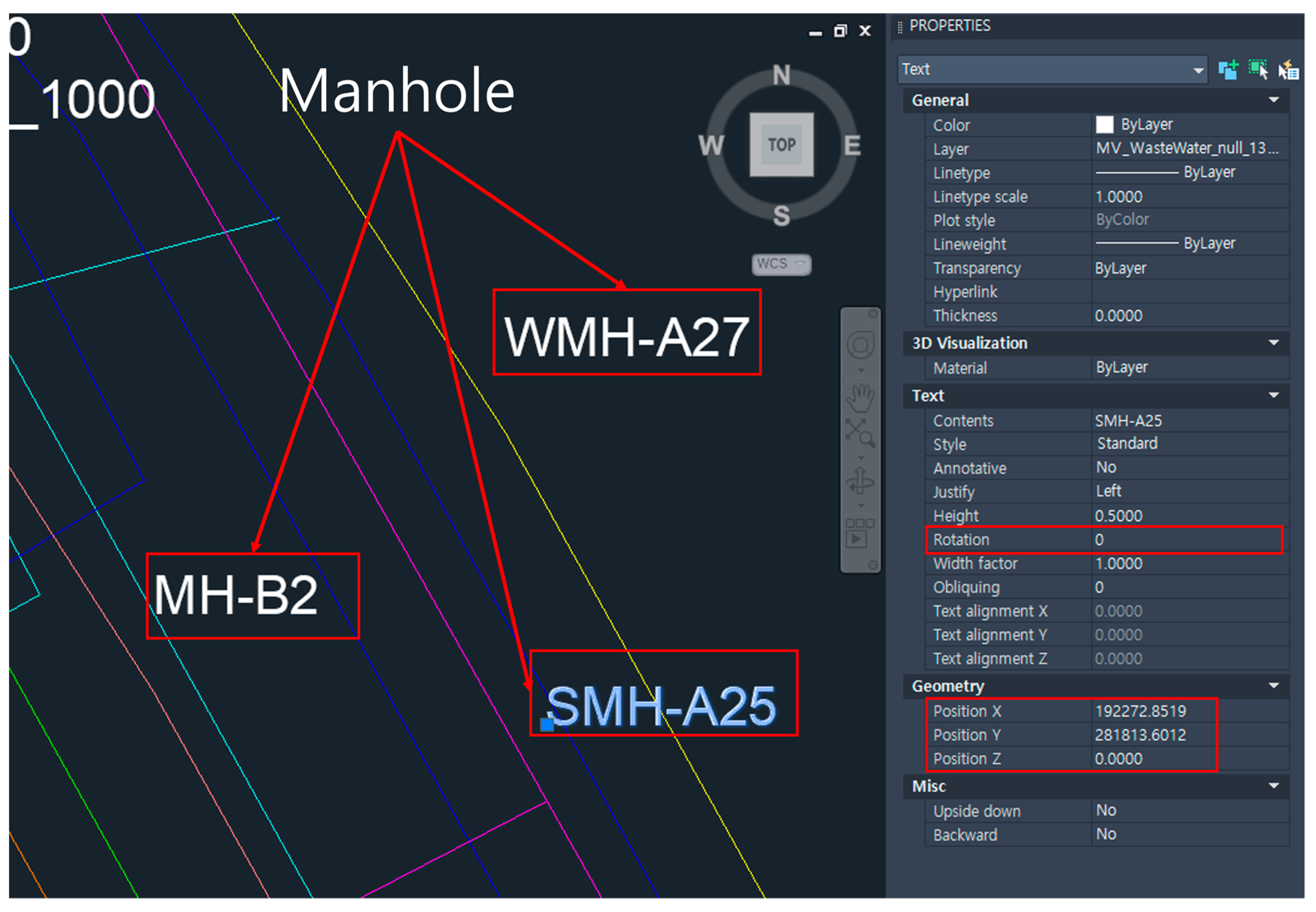
Task: Collapse the 3D Visualization section
Action: coord(1274,343)
